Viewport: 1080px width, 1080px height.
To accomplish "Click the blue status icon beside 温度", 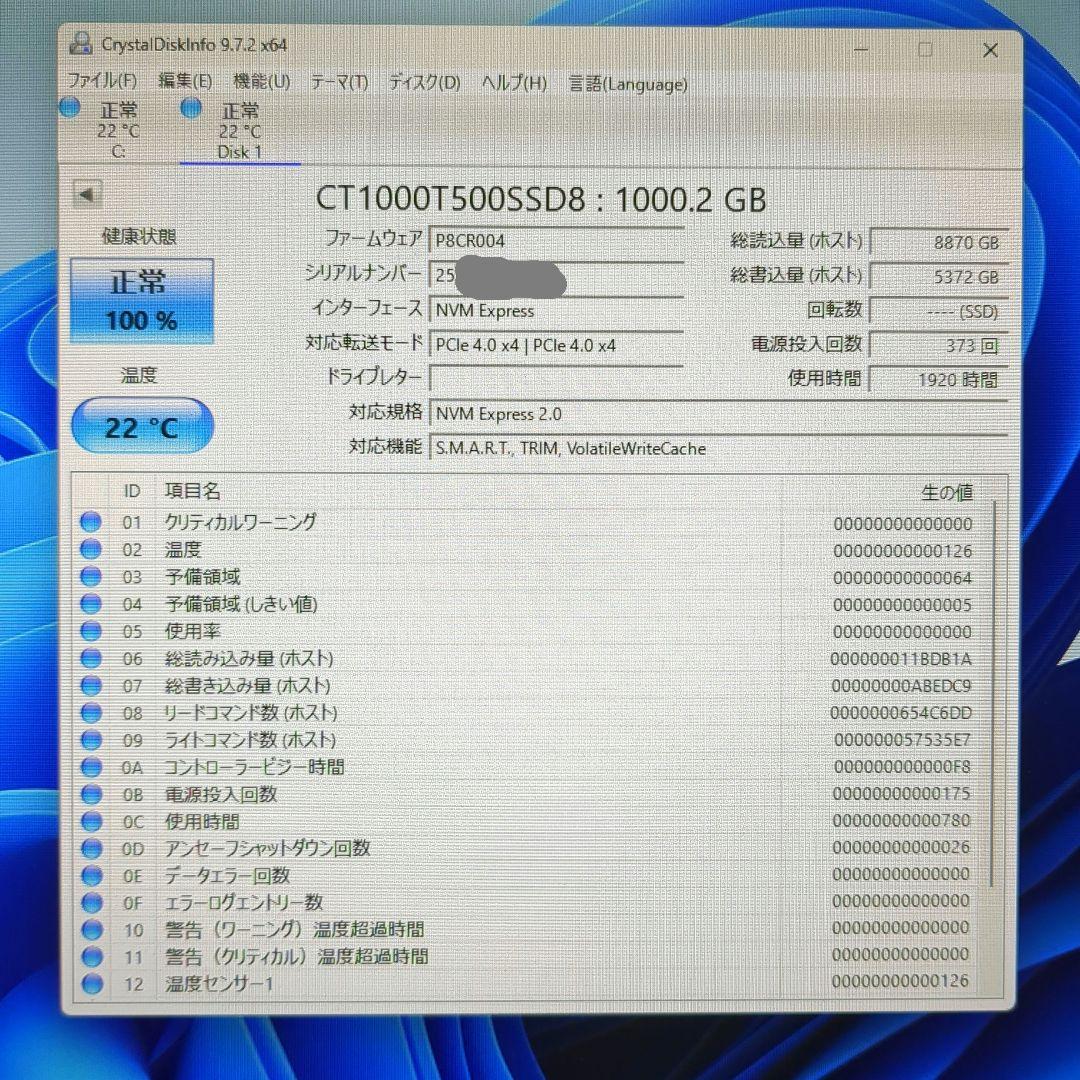I will 91,549.
